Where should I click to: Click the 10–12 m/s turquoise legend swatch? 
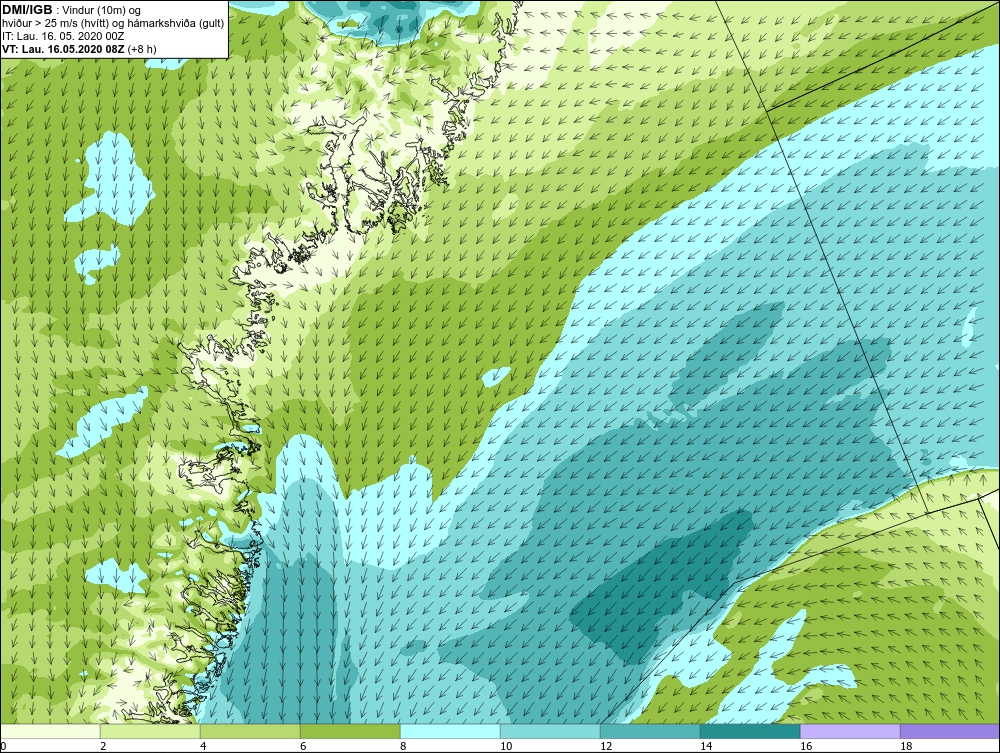click(x=550, y=731)
